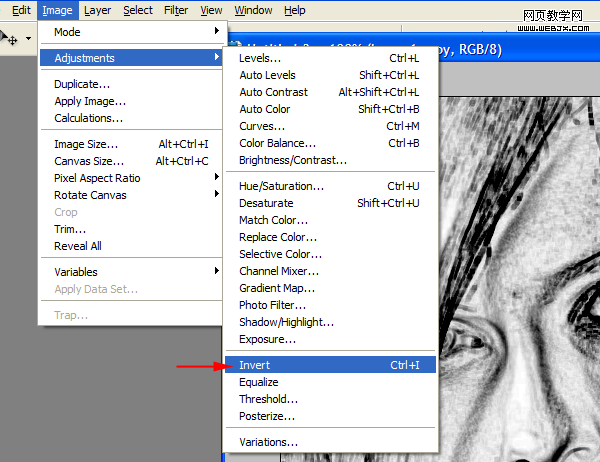Choose the Trim command
Screen dimensions: 600x462
coord(131,229)
